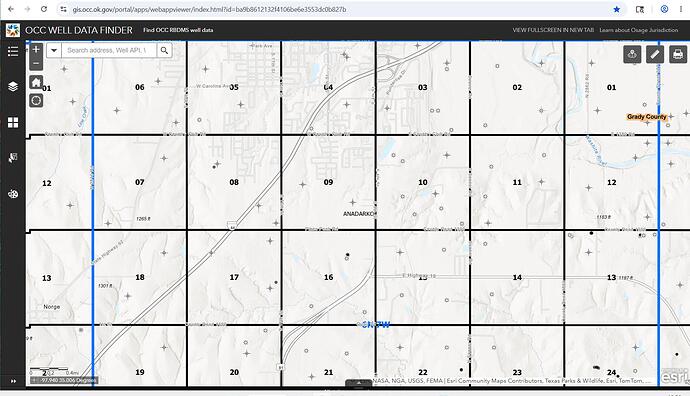The image size is (690, 396).
Task: Click the Esri logo in the corner
Action: click(675, 377)
